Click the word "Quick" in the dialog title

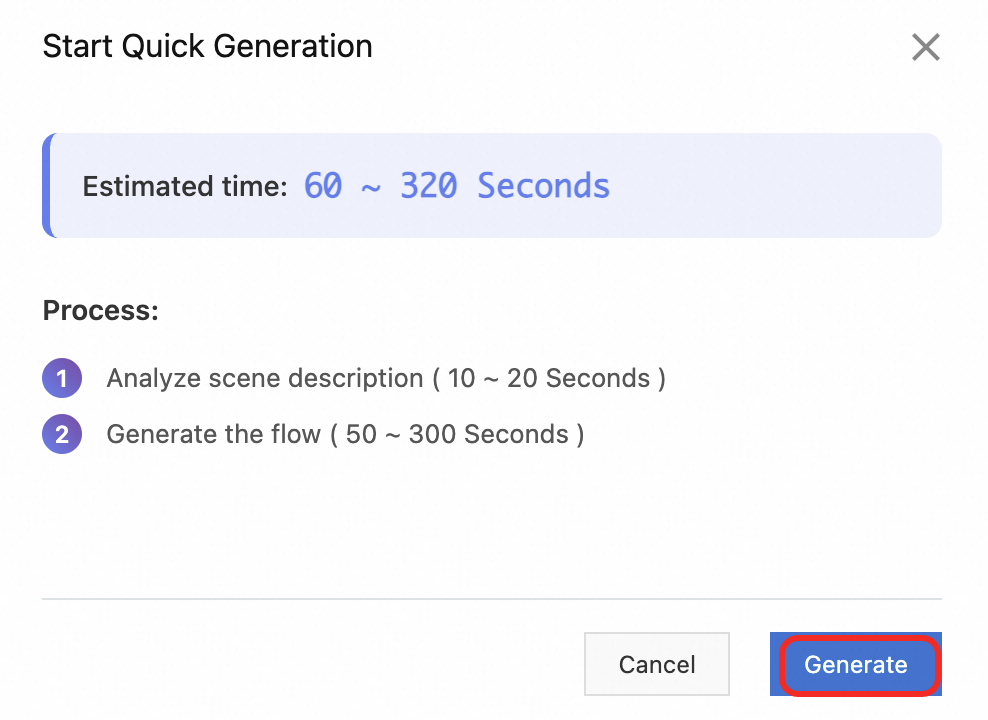[162, 46]
